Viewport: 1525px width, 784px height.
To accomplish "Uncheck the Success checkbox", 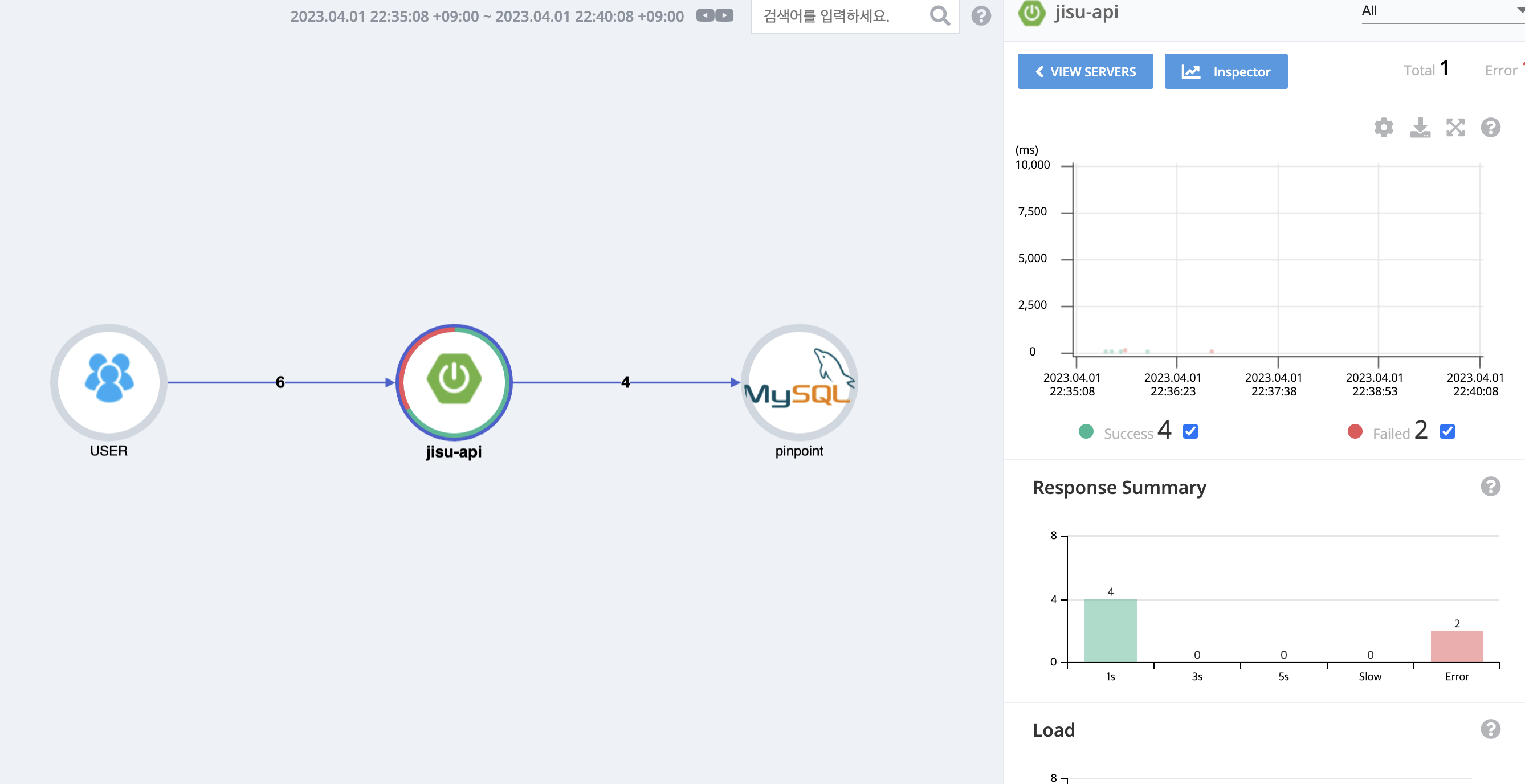I will [1190, 431].
